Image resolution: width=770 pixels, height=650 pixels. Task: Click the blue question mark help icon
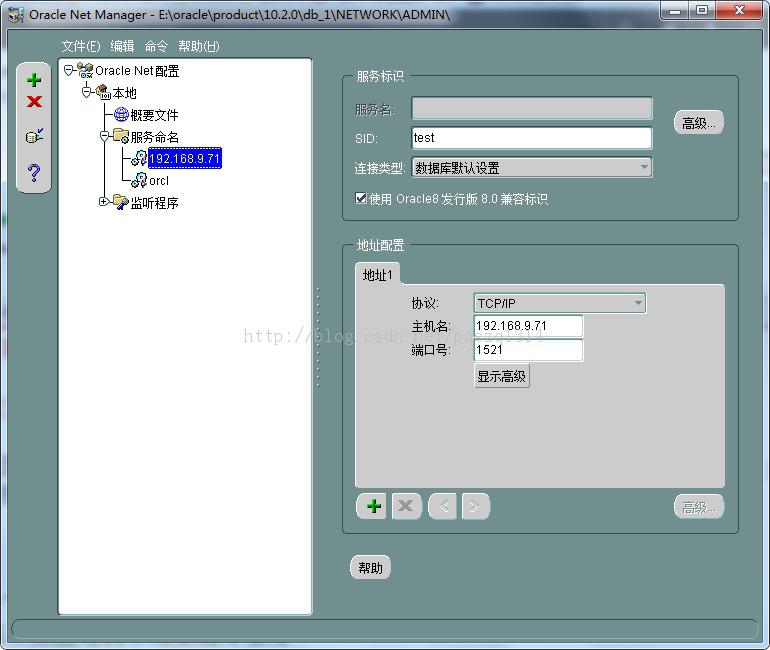point(34,172)
